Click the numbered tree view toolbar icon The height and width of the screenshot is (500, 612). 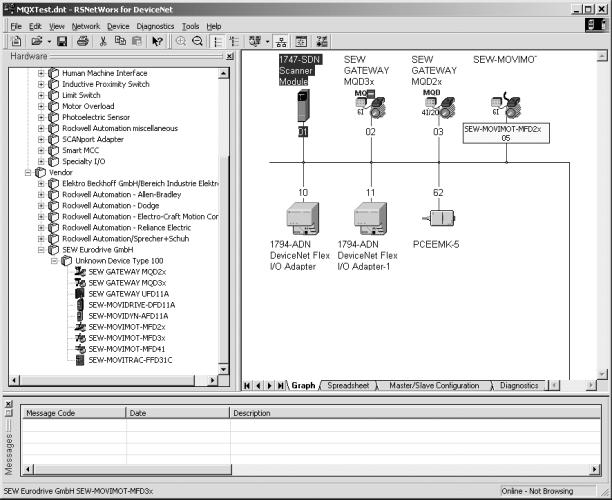234,41
